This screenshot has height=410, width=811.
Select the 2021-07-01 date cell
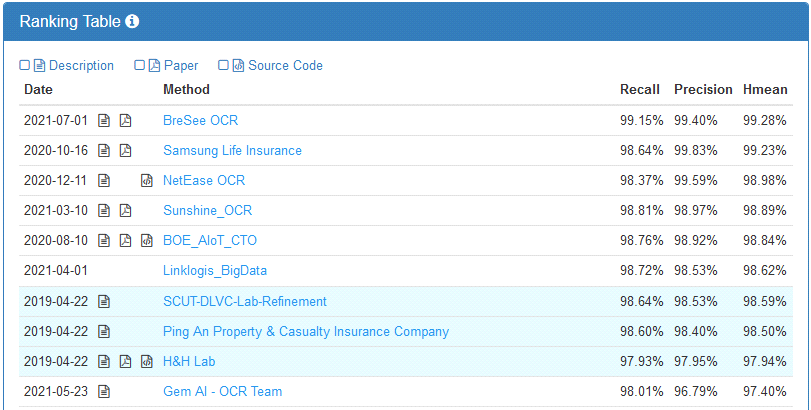coord(56,120)
